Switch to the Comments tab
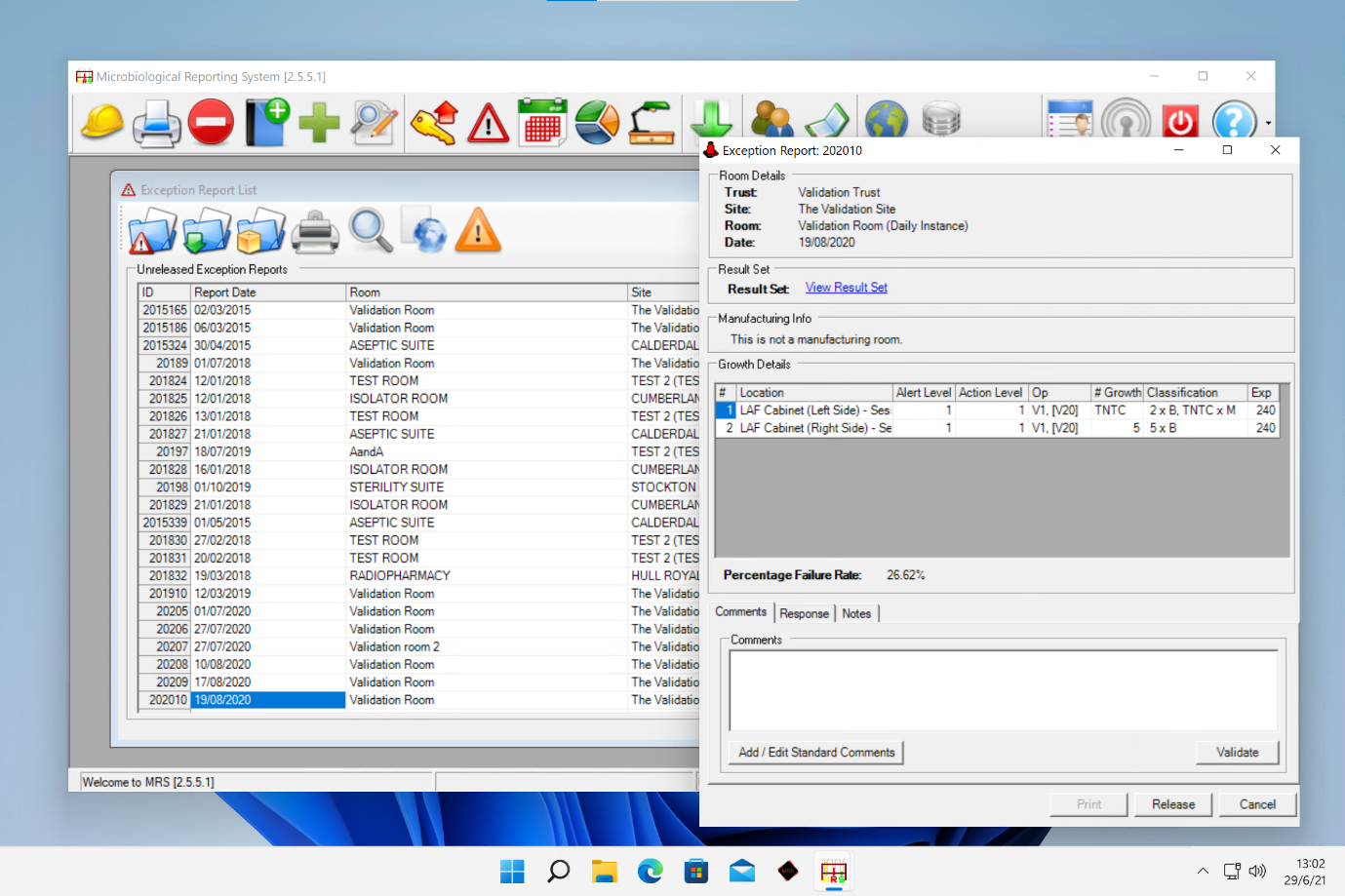This screenshot has height=896, width=1345. (x=741, y=612)
